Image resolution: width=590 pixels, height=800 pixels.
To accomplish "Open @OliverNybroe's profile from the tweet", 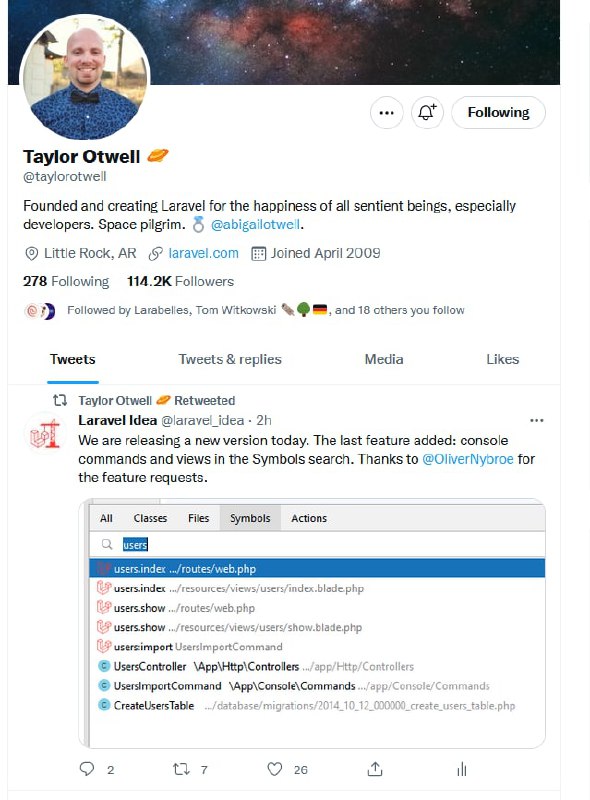I will click(468, 459).
